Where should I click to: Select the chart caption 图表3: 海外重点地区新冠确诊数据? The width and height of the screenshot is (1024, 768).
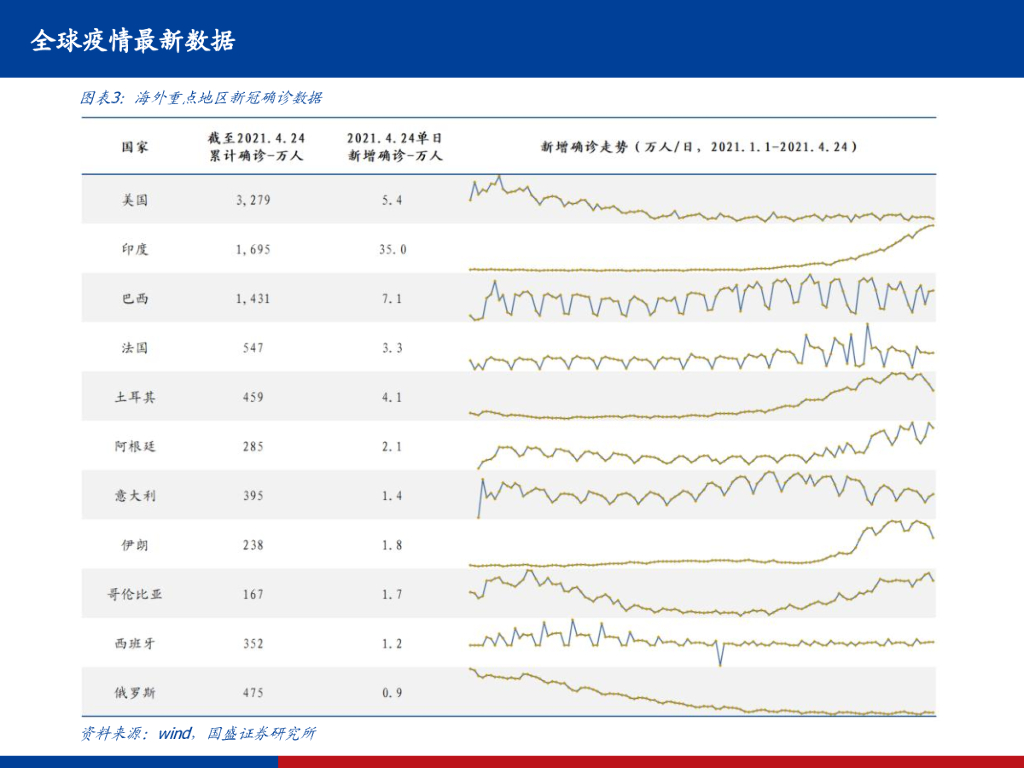tap(201, 98)
